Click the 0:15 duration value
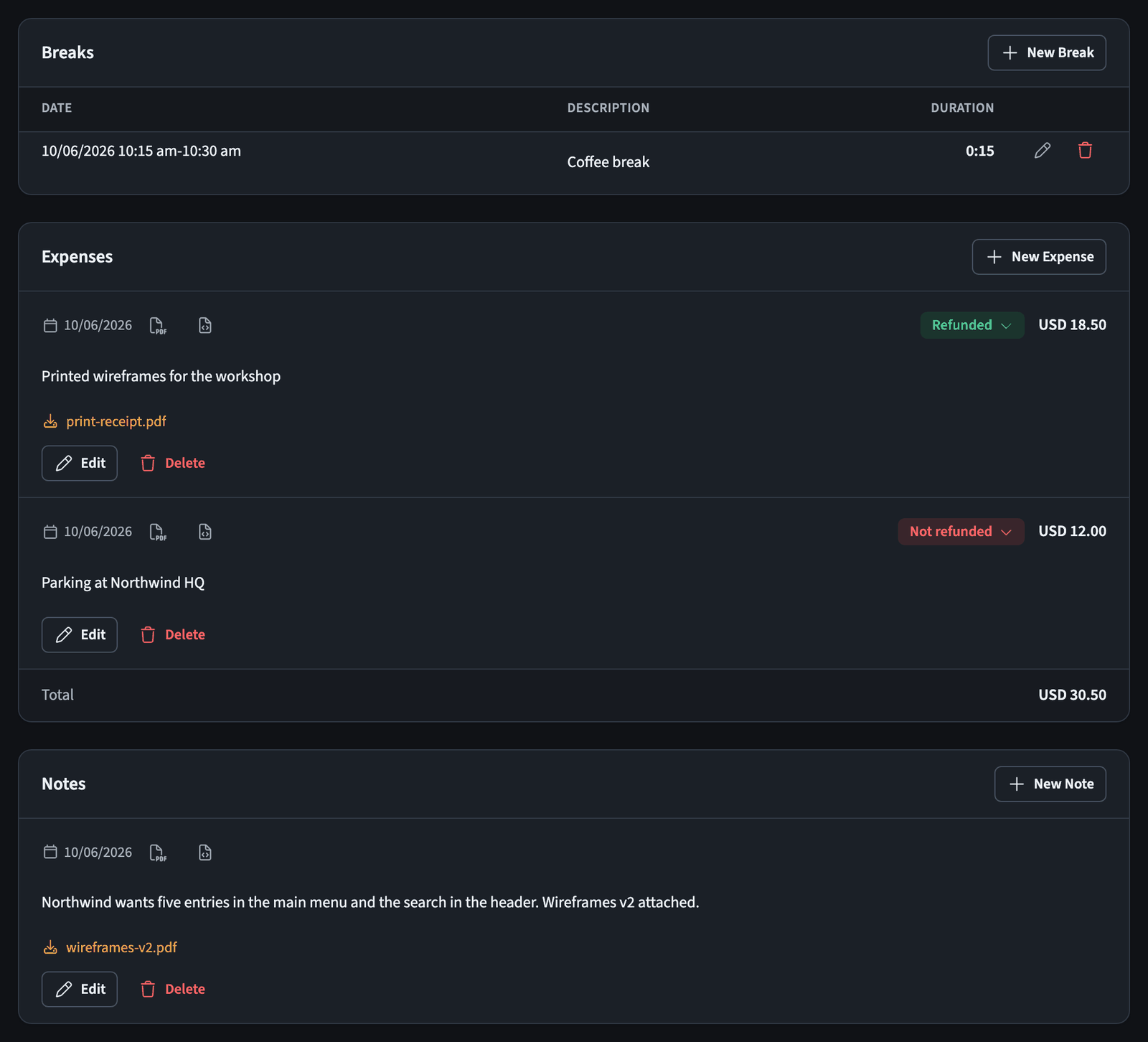 point(979,151)
